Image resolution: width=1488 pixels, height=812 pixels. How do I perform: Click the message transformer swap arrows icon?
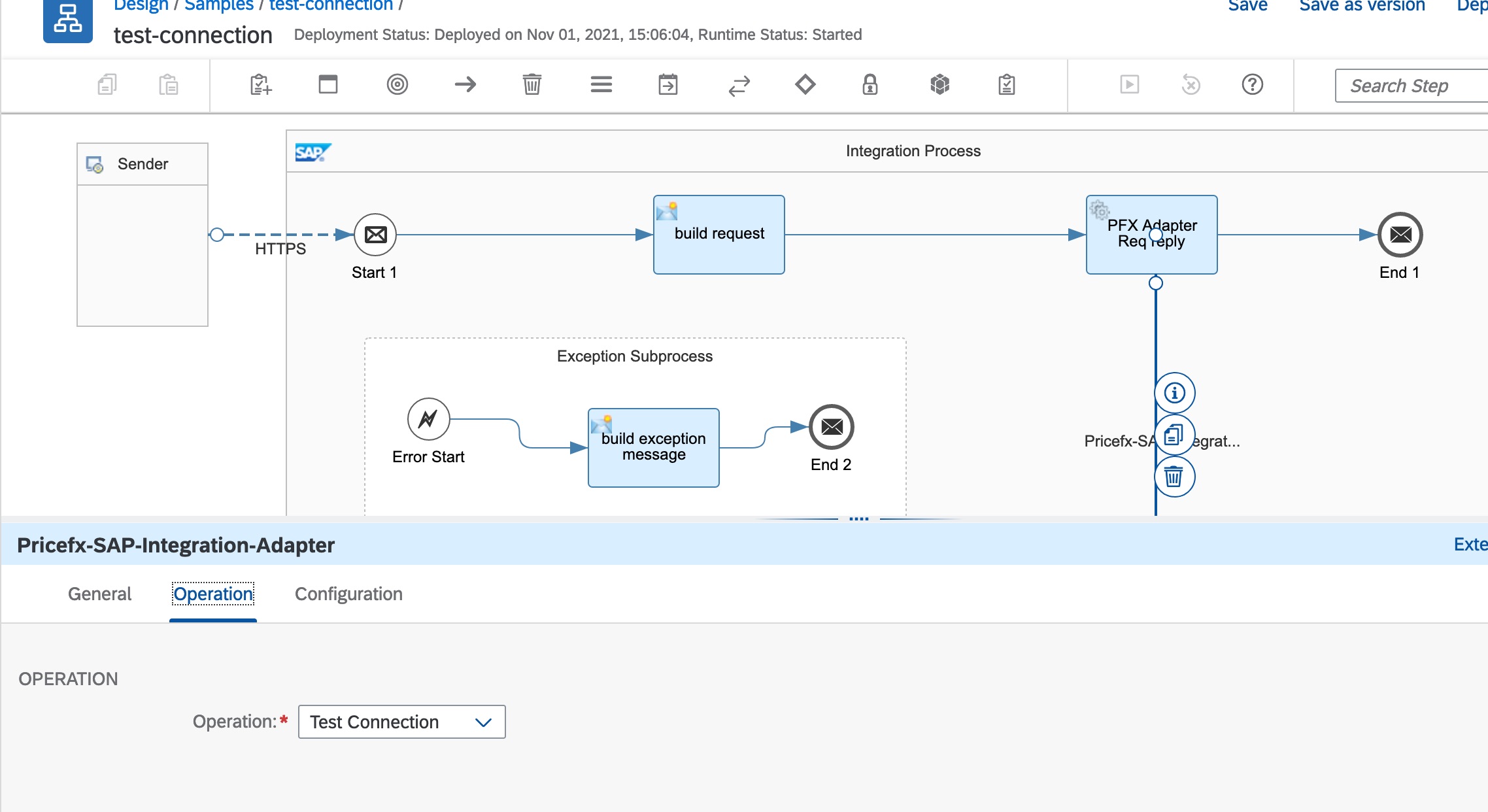point(739,85)
